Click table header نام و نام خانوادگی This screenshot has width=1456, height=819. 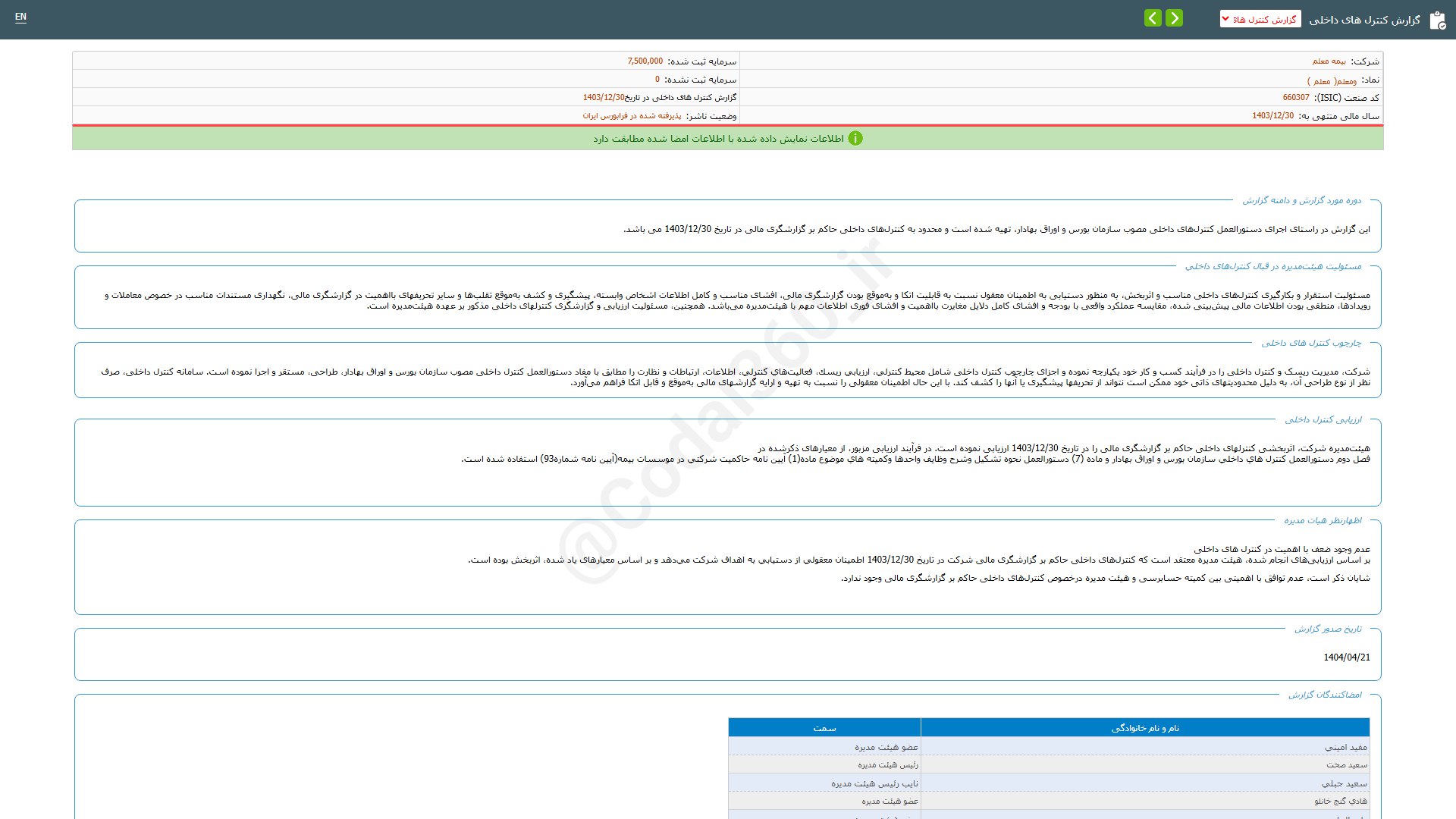click(1145, 729)
